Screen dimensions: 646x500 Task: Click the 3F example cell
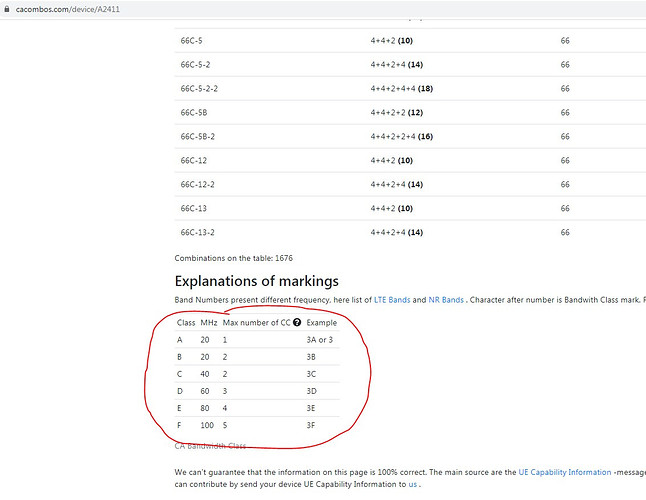click(x=311, y=425)
